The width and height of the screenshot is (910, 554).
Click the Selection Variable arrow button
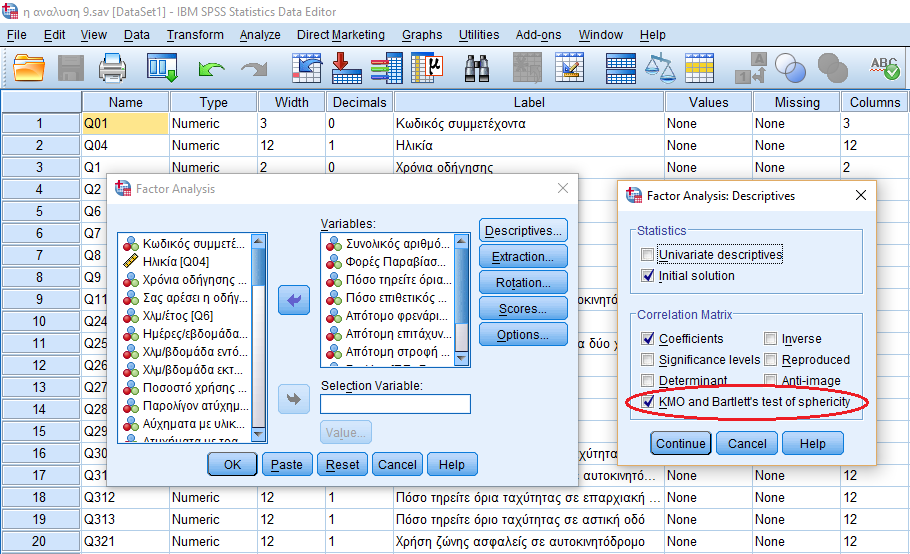294,399
